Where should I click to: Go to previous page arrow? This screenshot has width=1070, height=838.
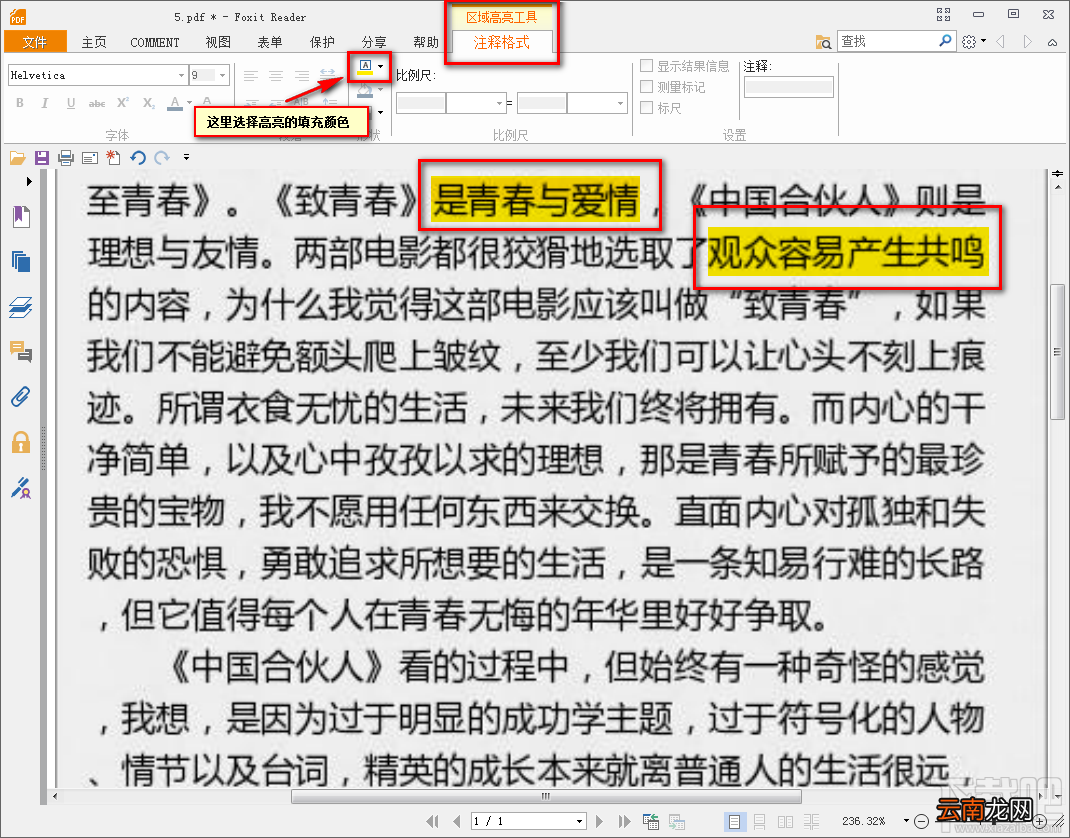[457, 821]
